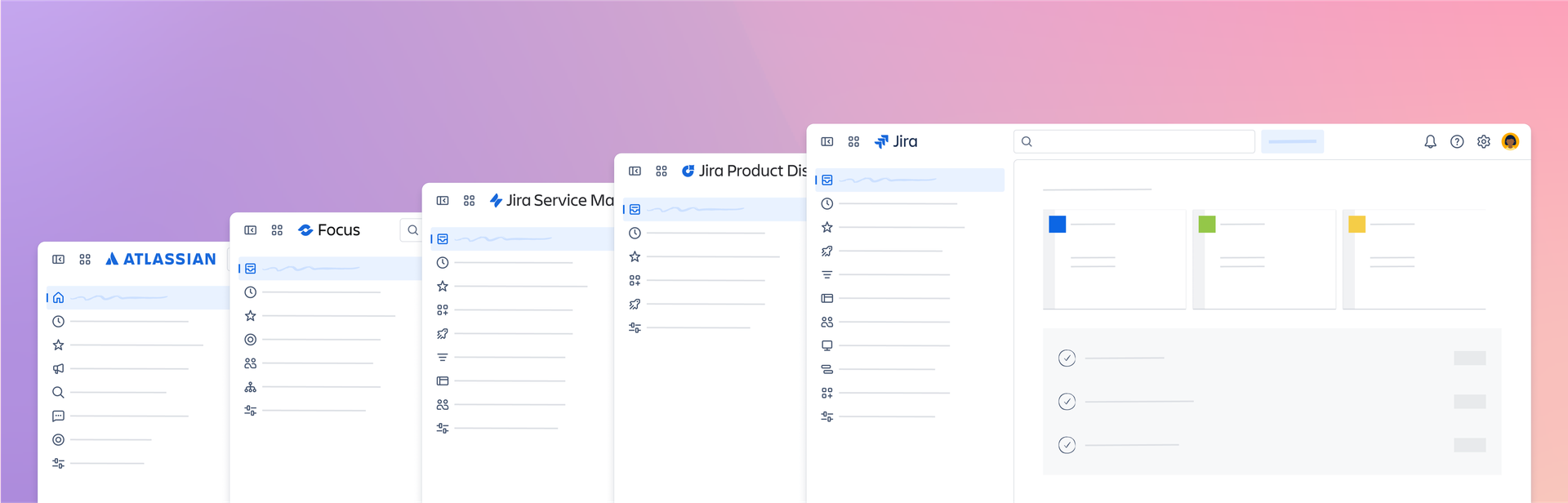Click the blue button beside Jira's search field
1568x503 pixels.
coord(1292,142)
